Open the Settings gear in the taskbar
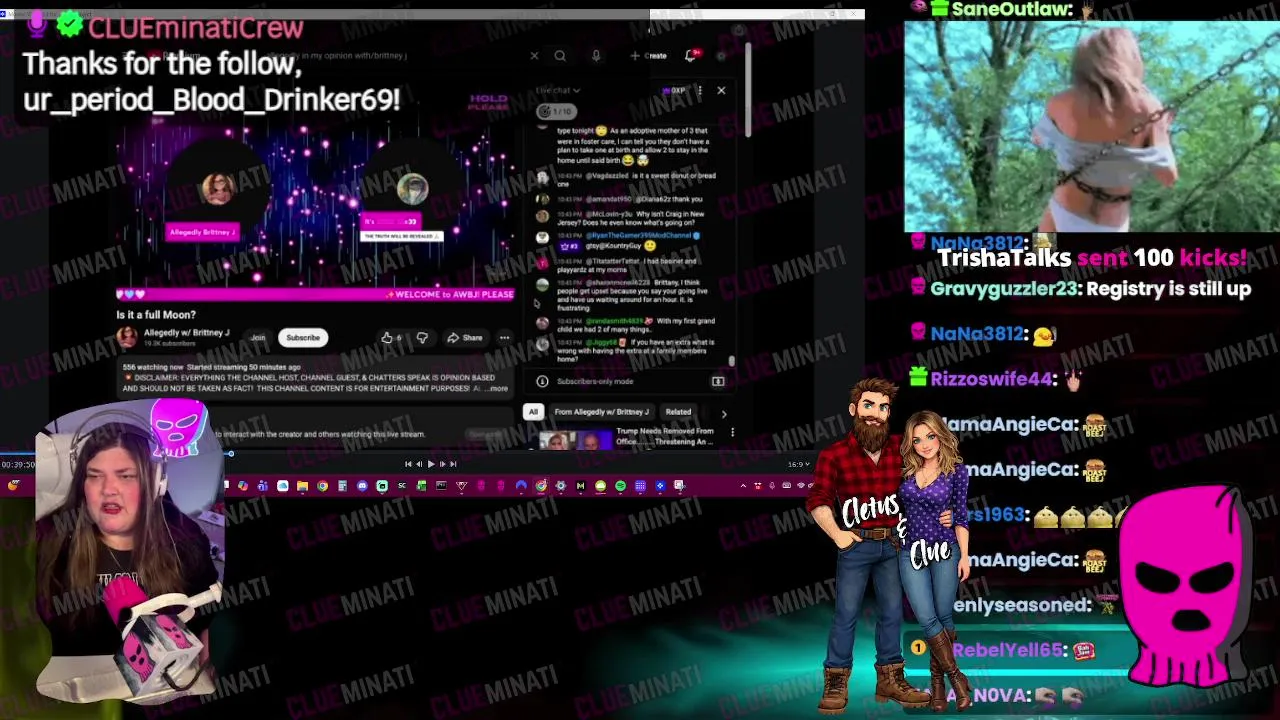 [561, 486]
